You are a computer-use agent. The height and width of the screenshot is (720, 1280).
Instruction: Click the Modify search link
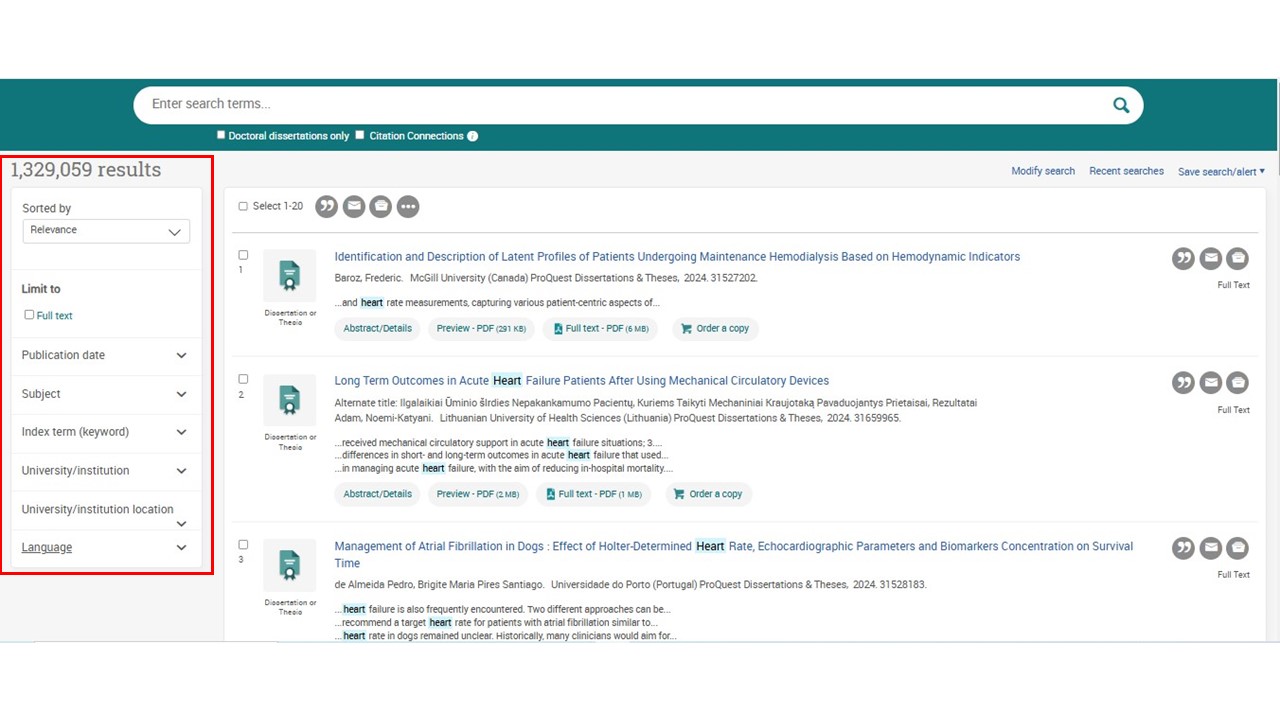coord(1043,171)
